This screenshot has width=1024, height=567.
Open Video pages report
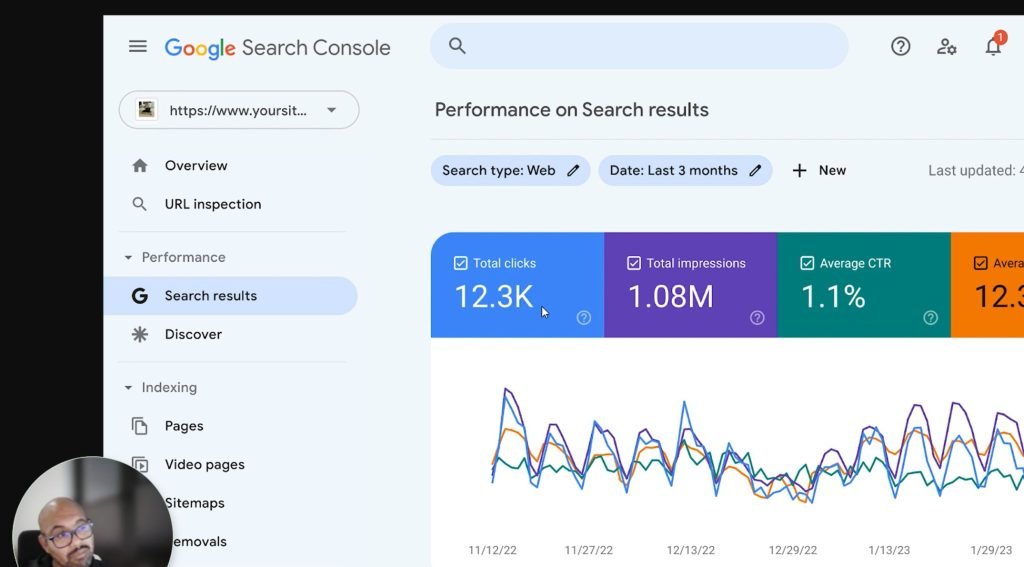tap(204, 464)
